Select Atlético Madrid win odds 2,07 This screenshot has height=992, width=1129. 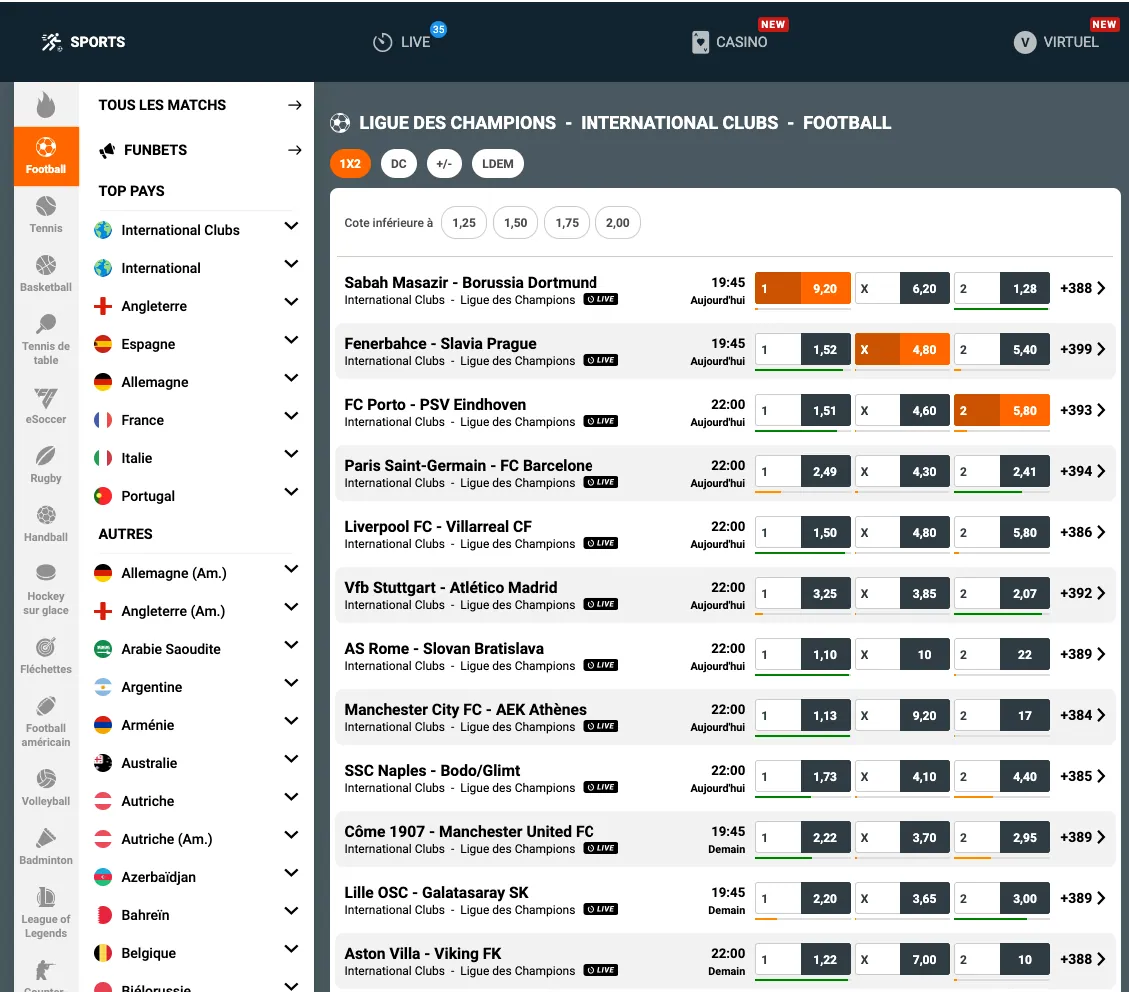coord(1002,594)
